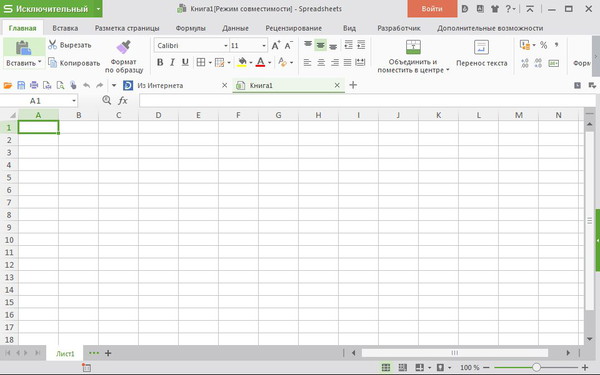Toggle align text left
The width and height of the screenshot is (600, 375).
click(307, 62)
